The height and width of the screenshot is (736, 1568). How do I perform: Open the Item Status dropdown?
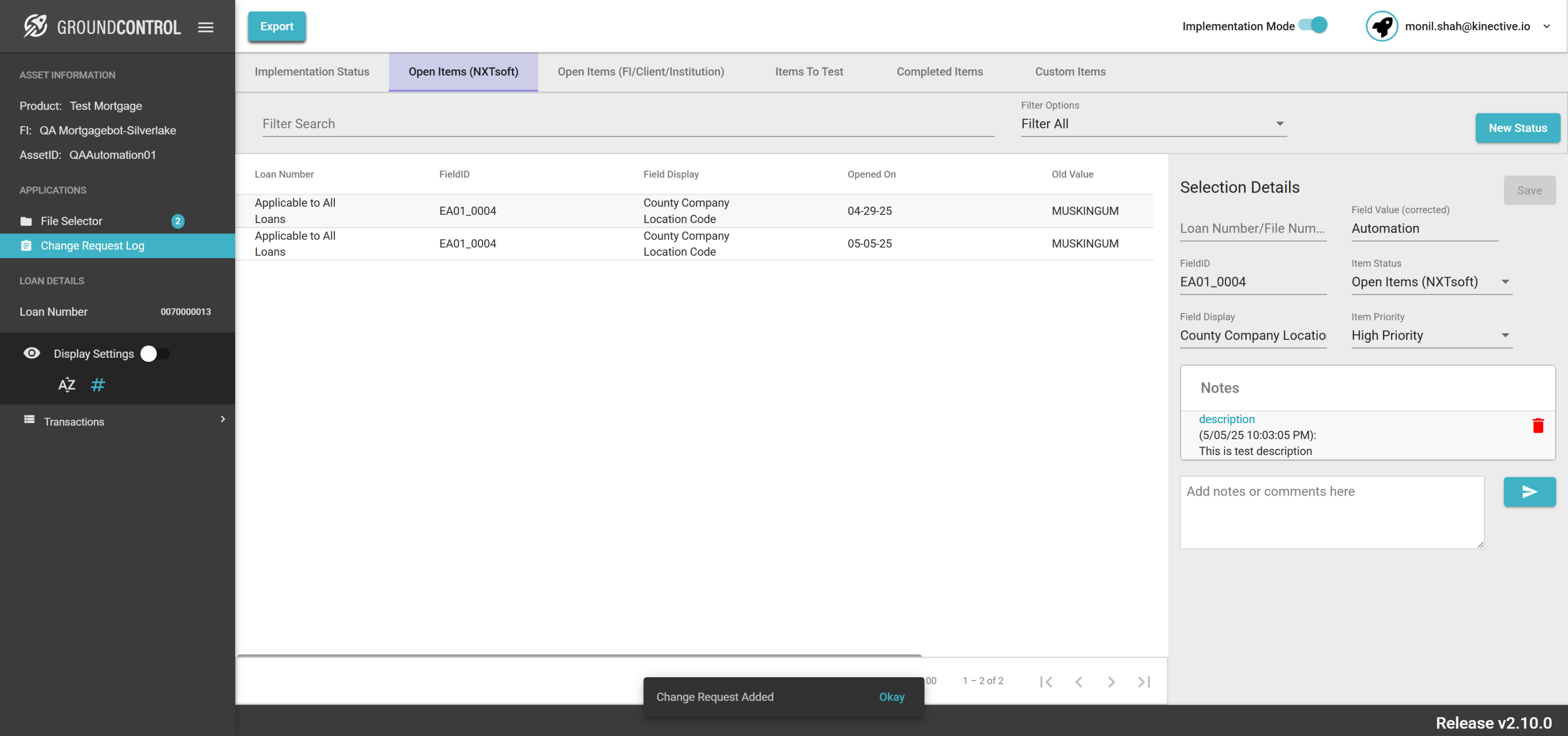click(x=1430, y=281)
